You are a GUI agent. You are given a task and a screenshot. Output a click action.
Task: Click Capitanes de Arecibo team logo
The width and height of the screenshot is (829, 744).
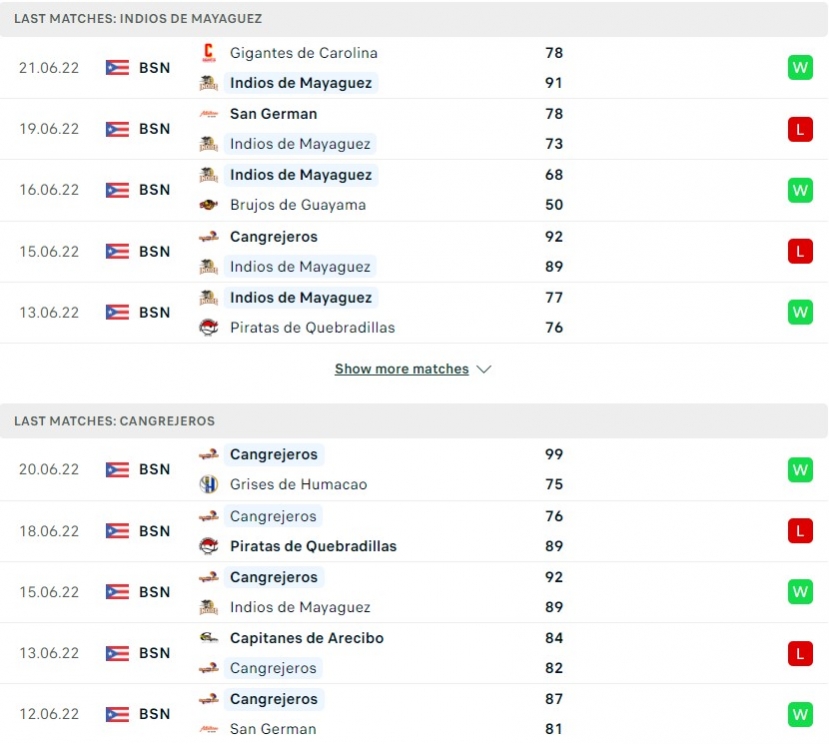coord(208,638)
